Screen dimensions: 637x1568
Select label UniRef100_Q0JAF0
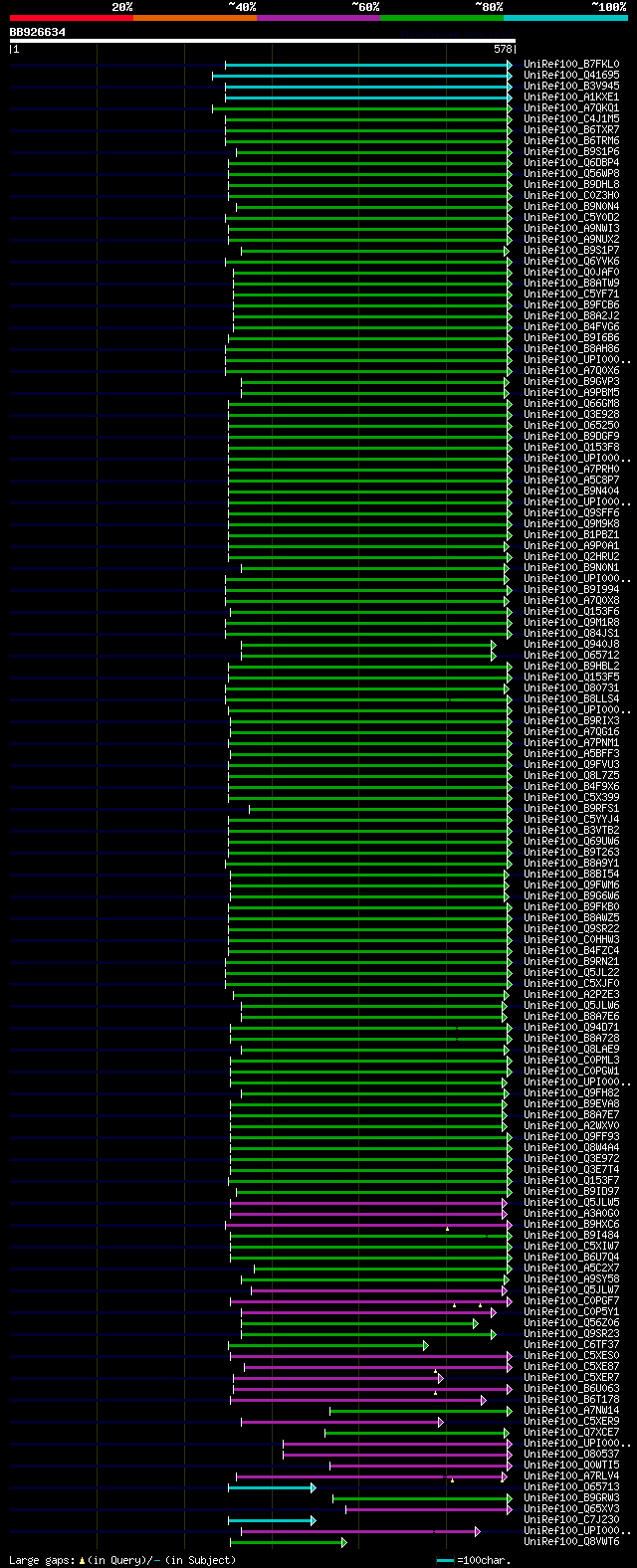pos(571,273)
